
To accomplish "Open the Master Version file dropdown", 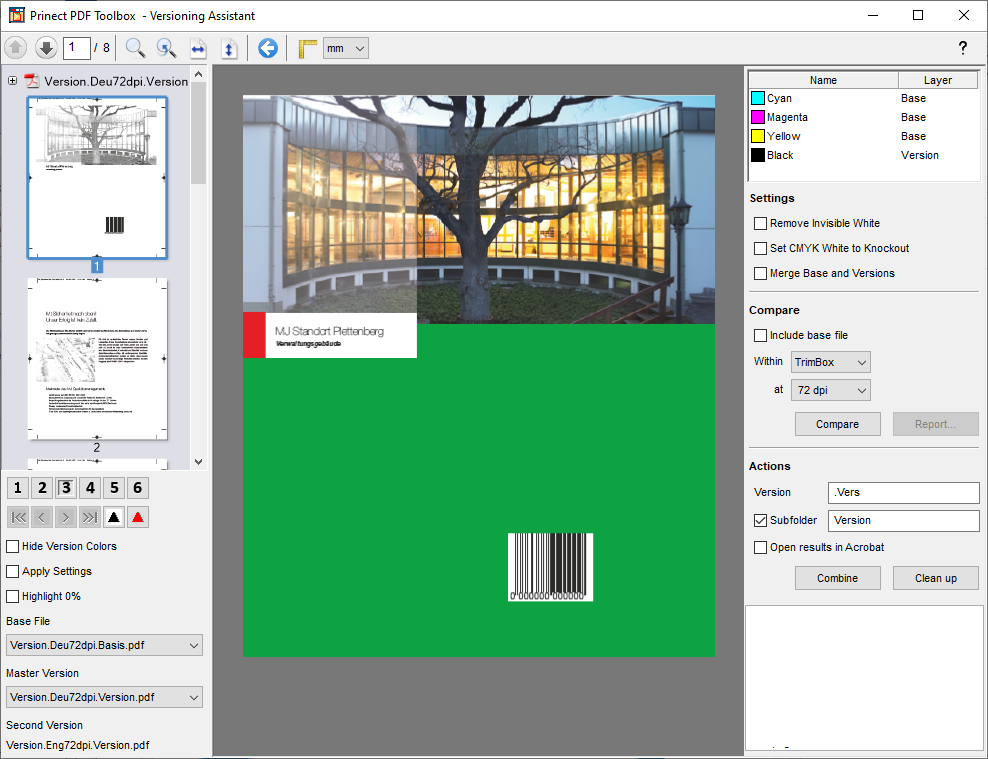I will point(104,697).
